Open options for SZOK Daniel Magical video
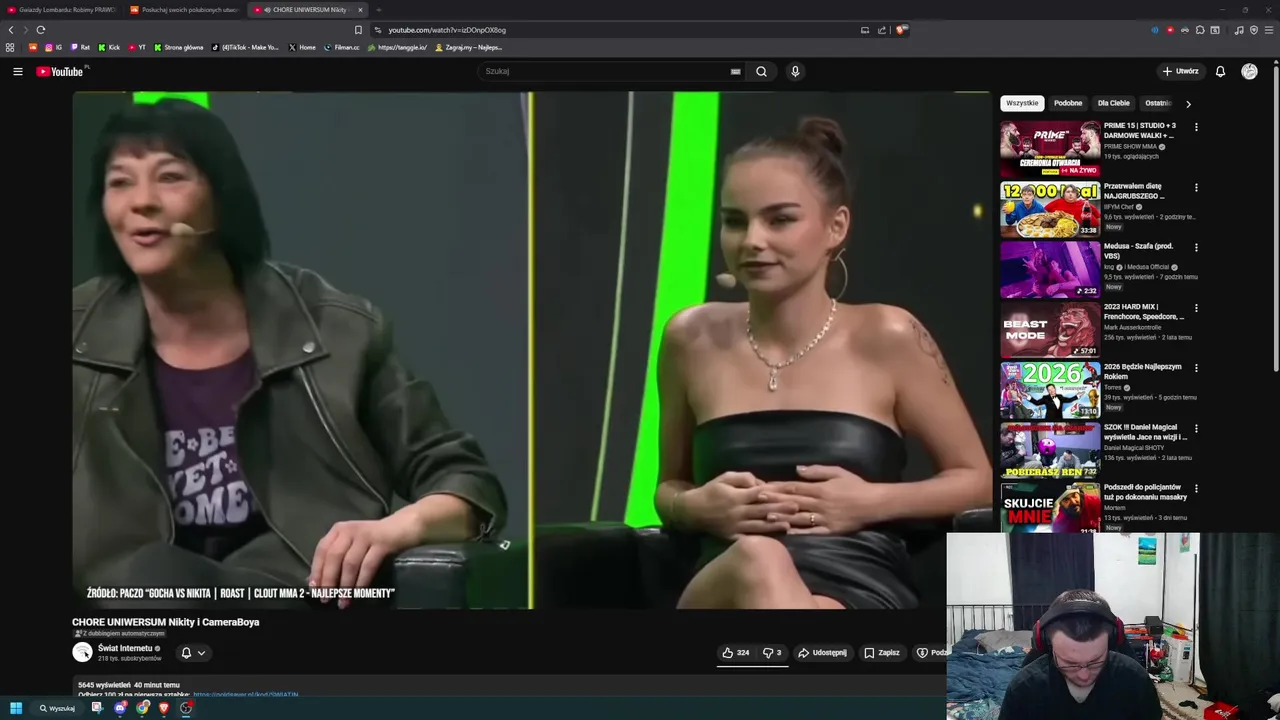The image size is (1280, 720). coord(1196,428)
